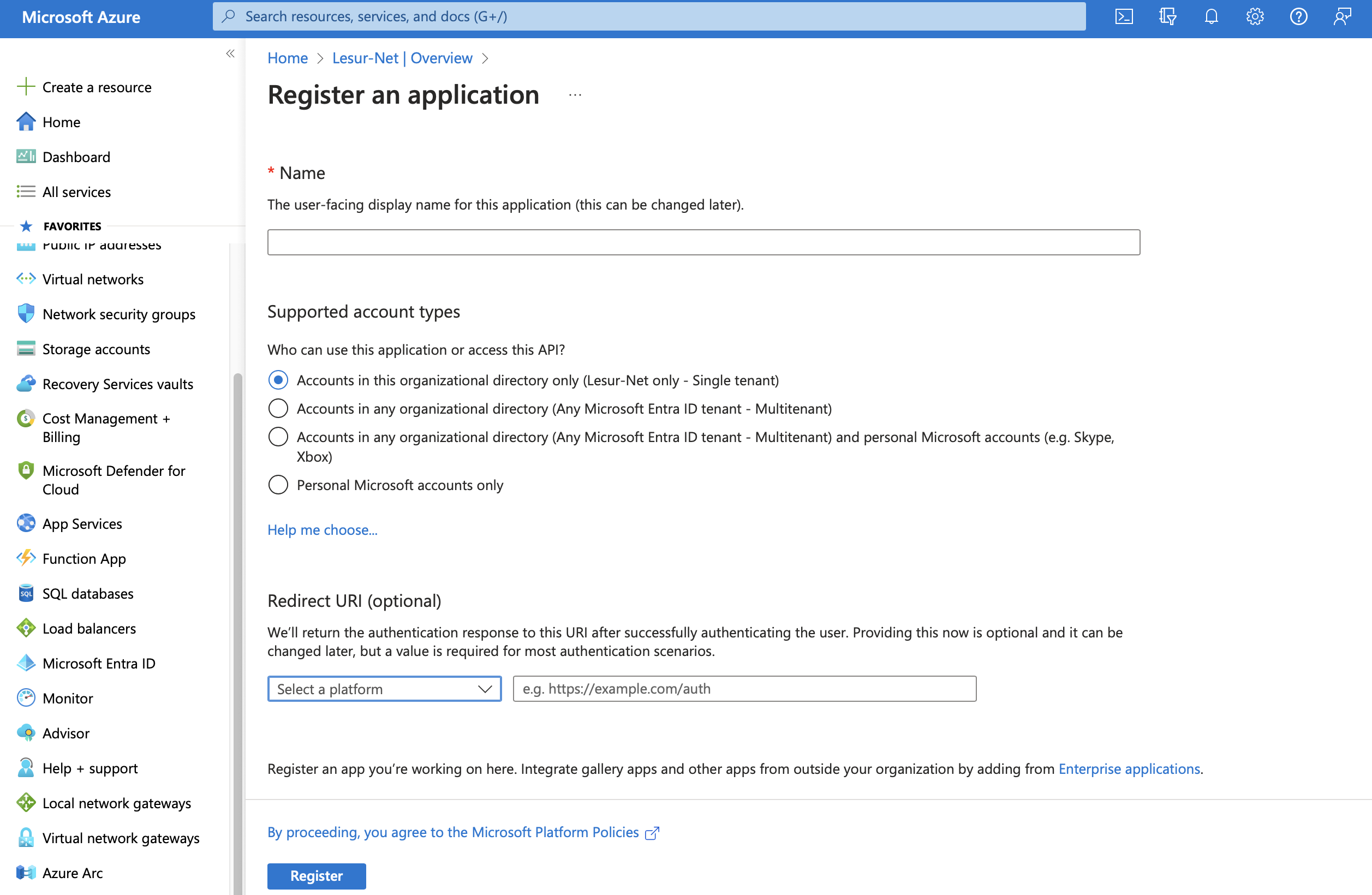
Task: Click into the application Name field
Action: [x=703, y=242]
